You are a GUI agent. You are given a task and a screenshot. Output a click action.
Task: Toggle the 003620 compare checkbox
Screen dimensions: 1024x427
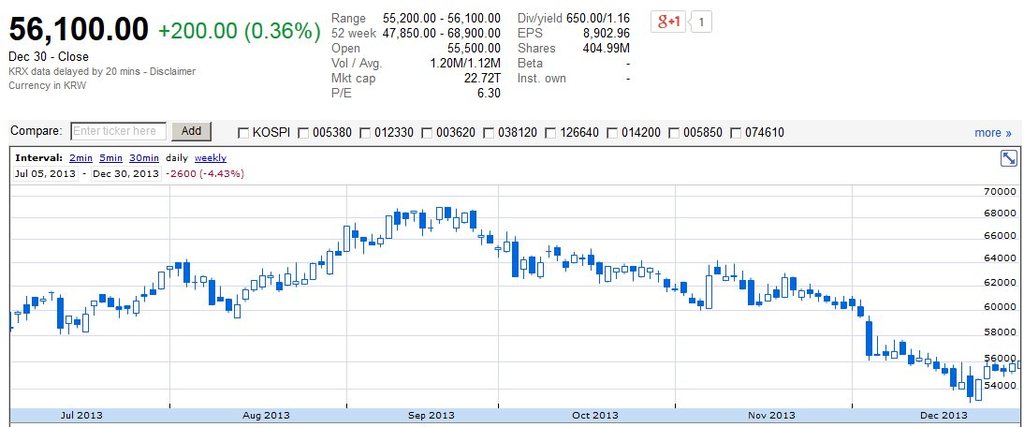pyautogui.click(x=427, y=133)
